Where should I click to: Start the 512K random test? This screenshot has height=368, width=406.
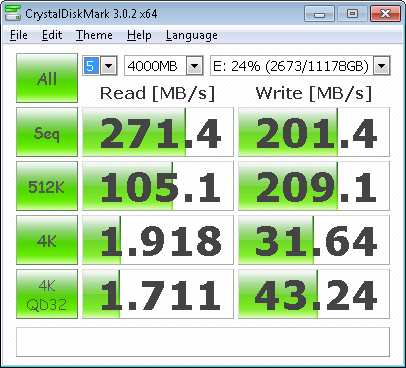coord(47,186)
